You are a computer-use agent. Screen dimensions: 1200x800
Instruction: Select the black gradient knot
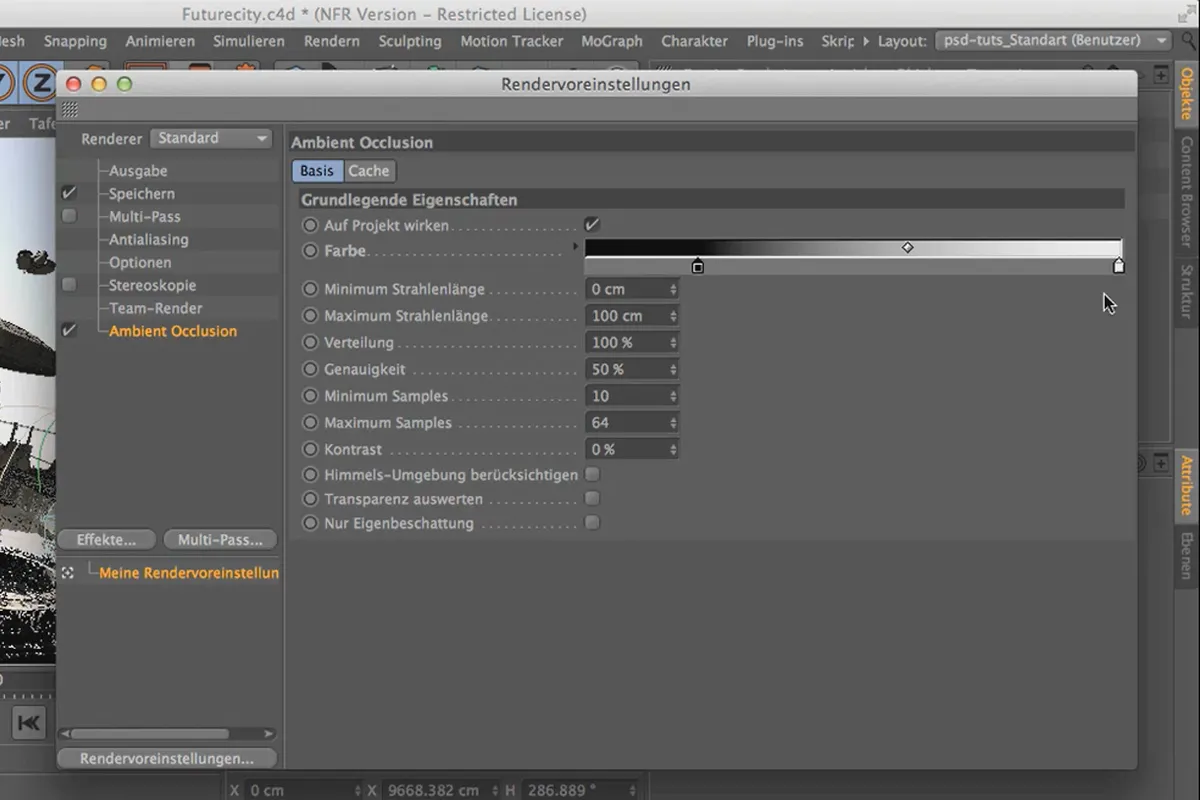pos(698,266)
